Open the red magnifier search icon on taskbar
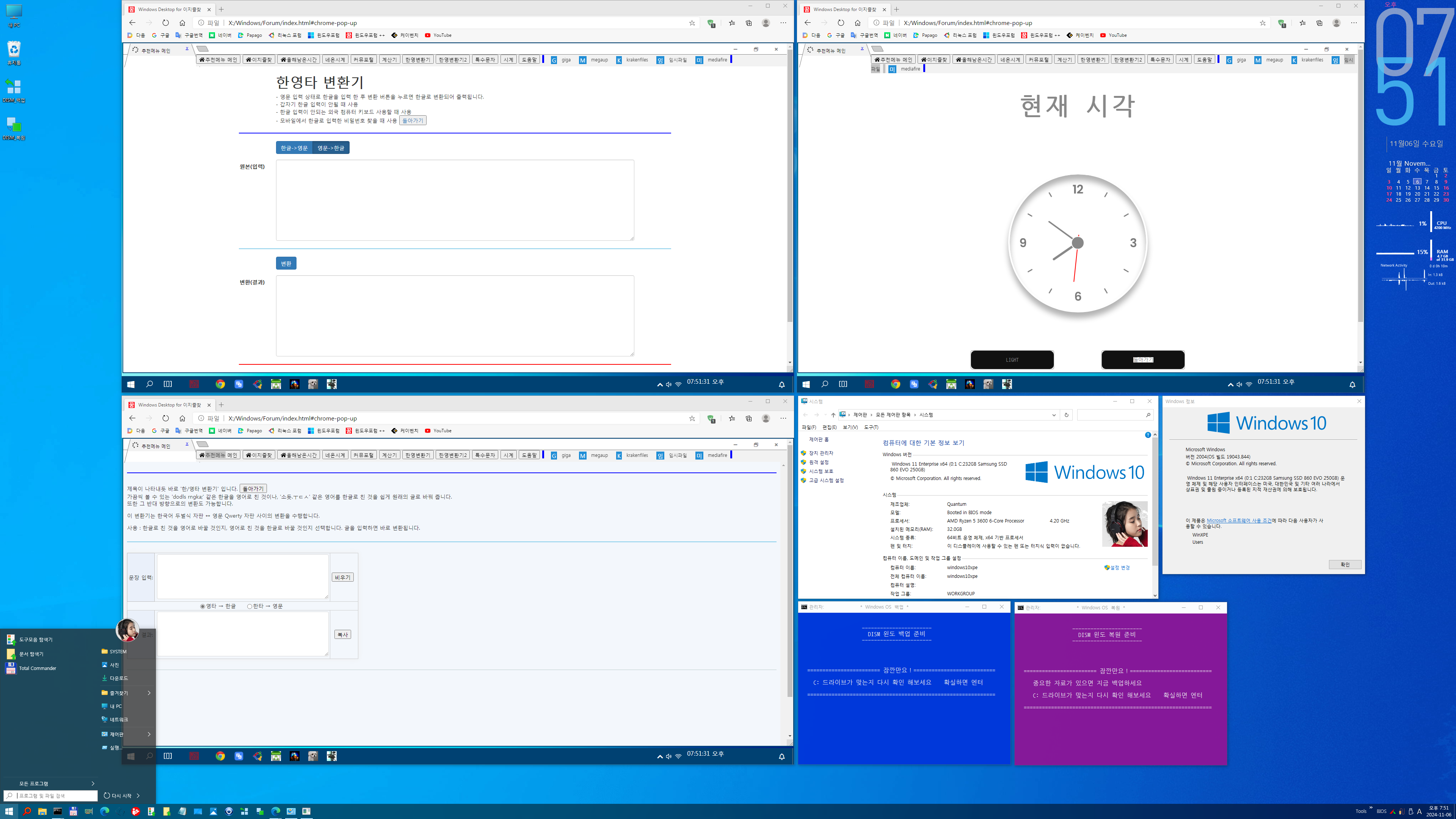1456x819 pixels. coord(27,811)
